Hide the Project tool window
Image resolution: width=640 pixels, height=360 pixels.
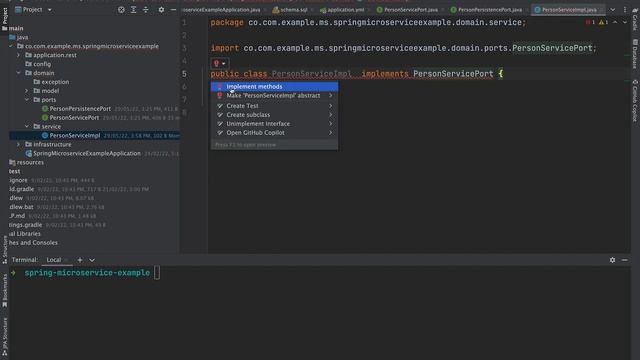[173, 9]
